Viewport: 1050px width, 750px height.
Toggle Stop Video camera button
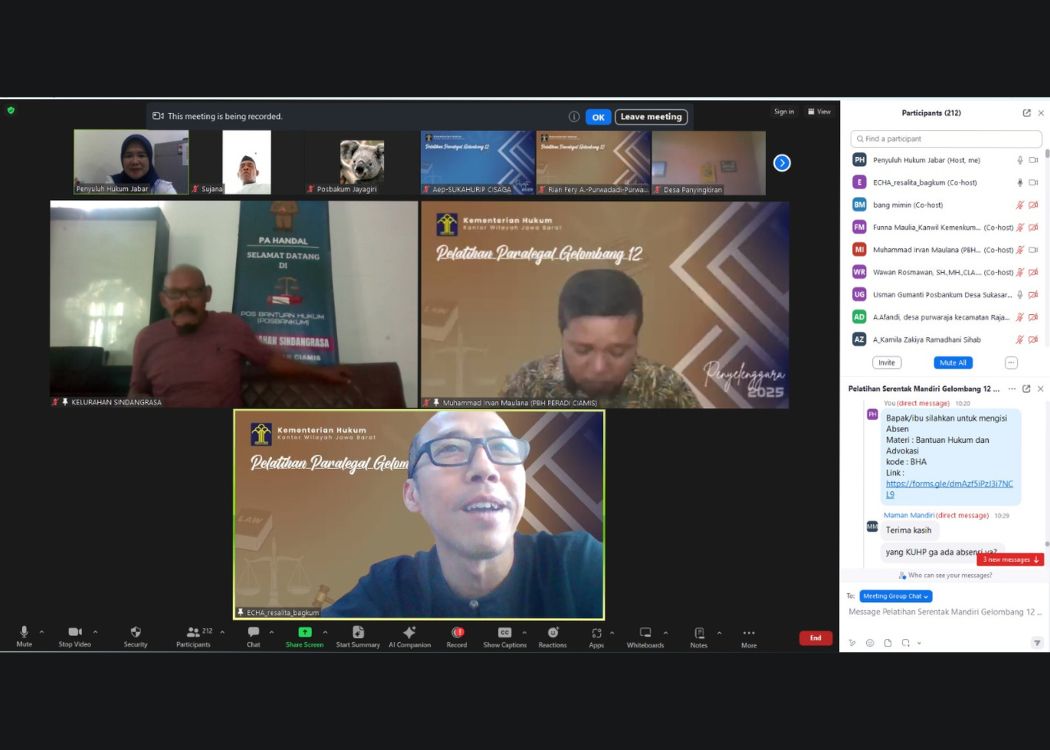[74, 633]
